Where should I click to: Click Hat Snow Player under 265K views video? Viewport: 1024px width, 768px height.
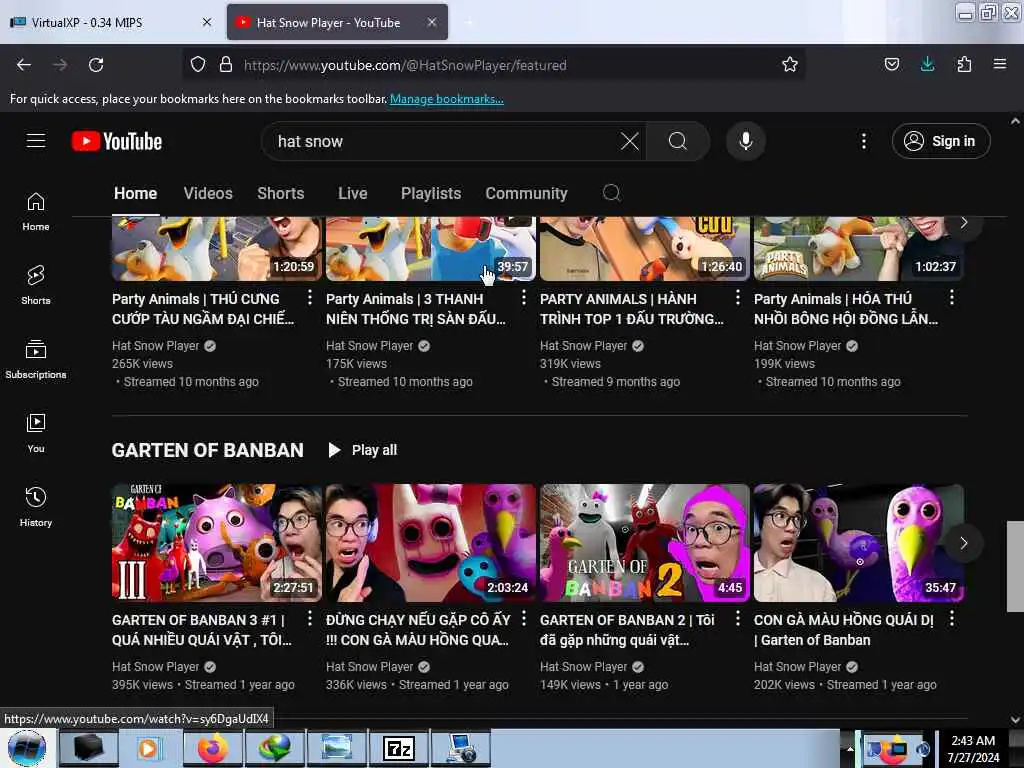pyautogui.click(x=155, y=345)
